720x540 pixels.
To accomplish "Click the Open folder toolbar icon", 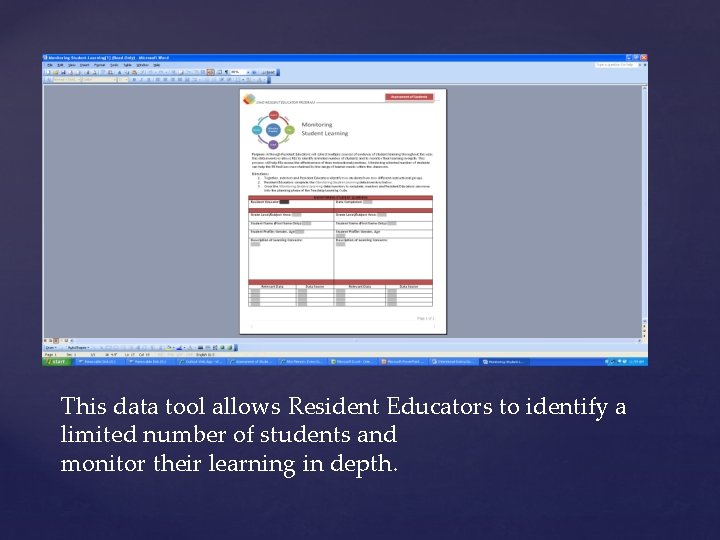I will tap(56, 72).
